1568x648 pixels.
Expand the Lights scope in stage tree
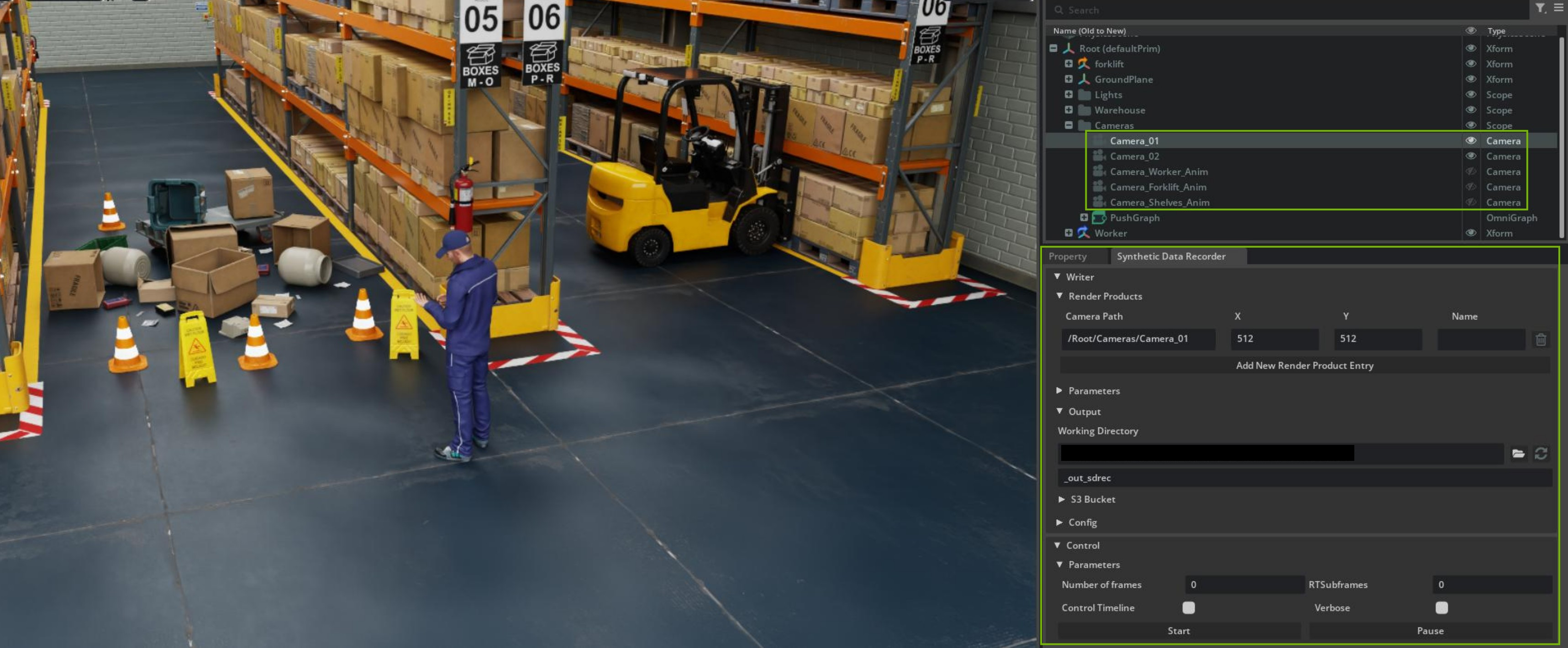(x=1068, y=94)
